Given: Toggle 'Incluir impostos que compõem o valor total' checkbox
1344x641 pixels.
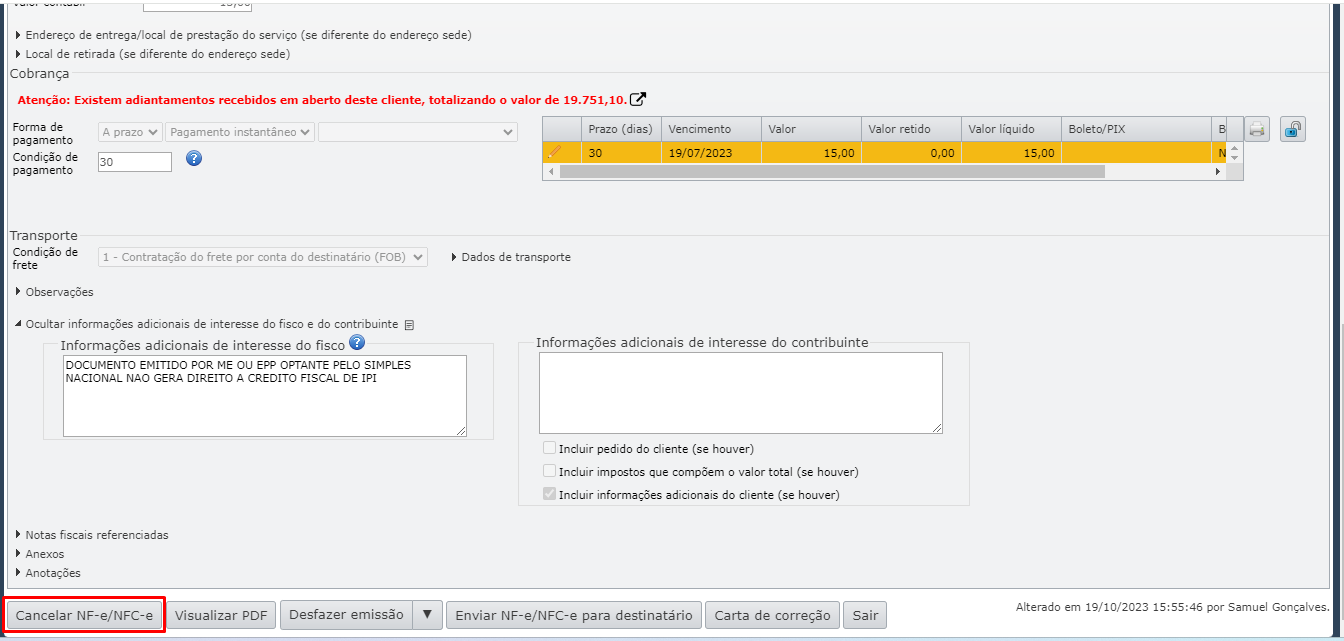Looking at the screenshot, I should coord(549,471).
